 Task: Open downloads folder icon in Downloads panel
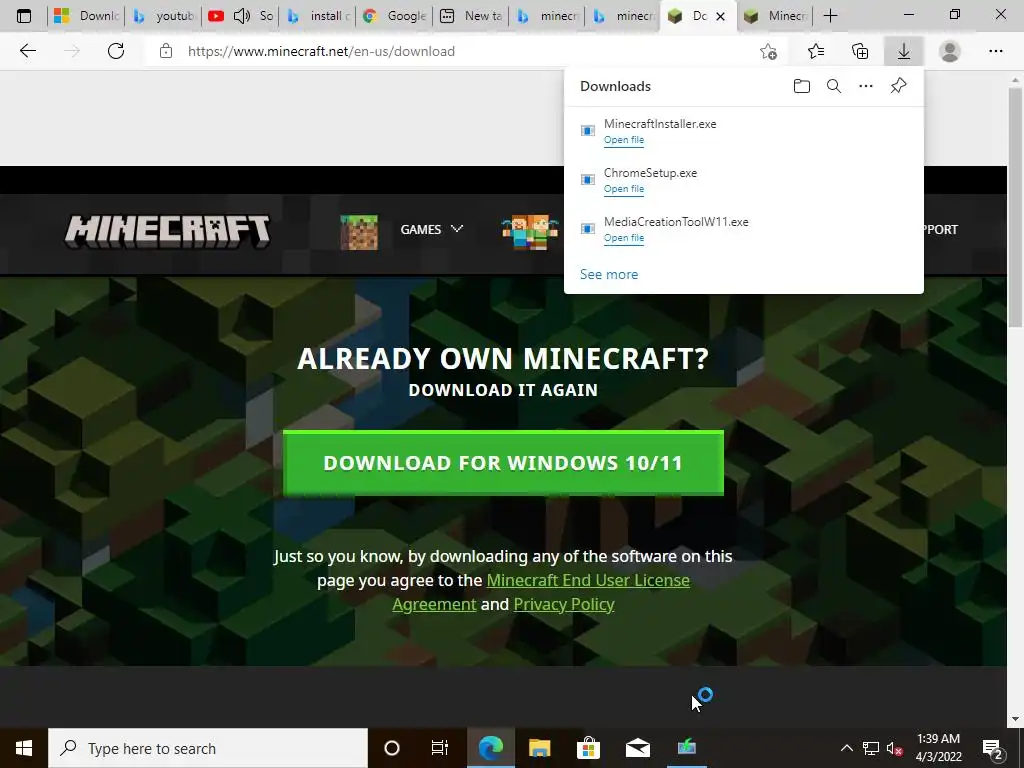click(801, 86)
